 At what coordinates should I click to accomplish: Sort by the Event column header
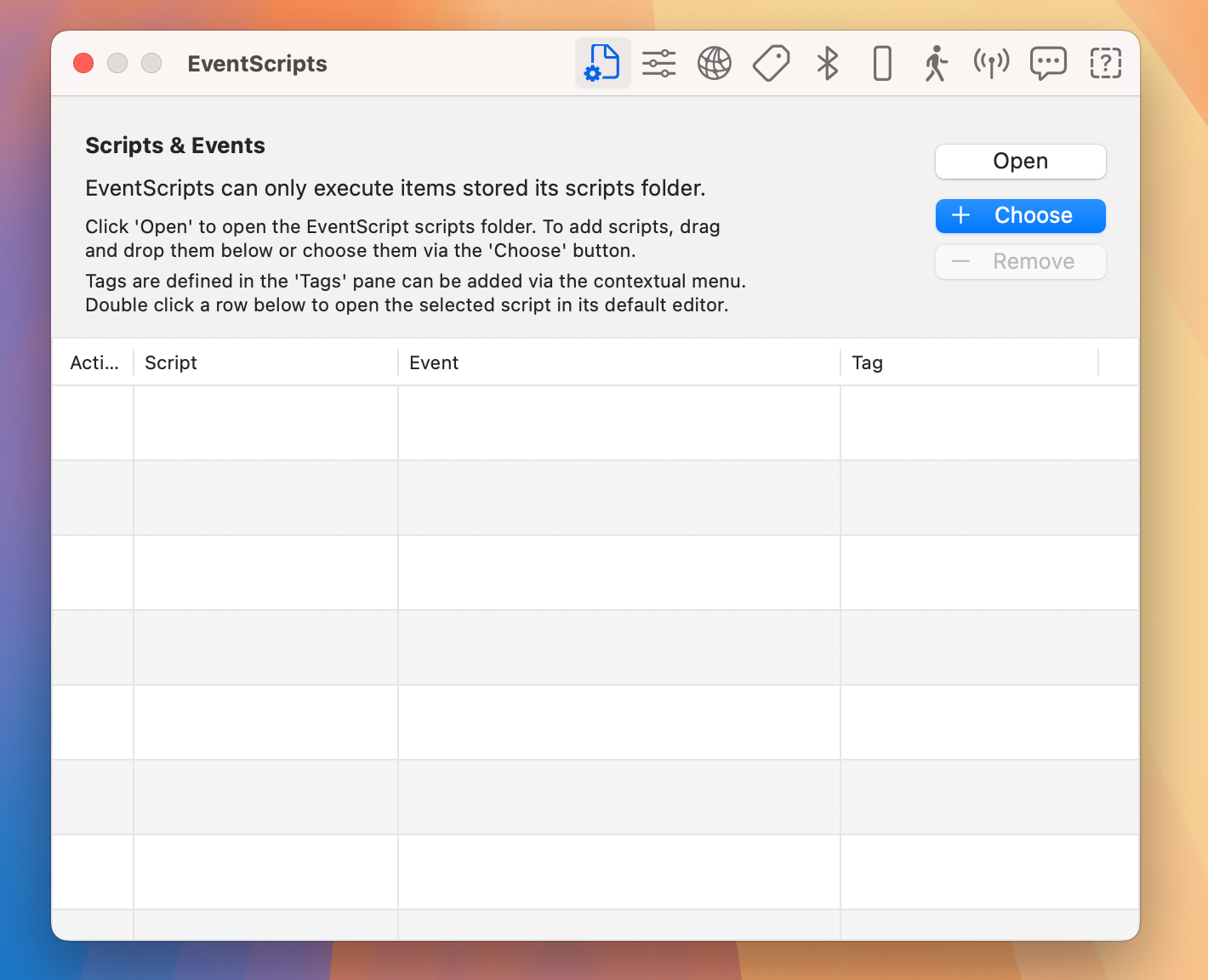619,362
